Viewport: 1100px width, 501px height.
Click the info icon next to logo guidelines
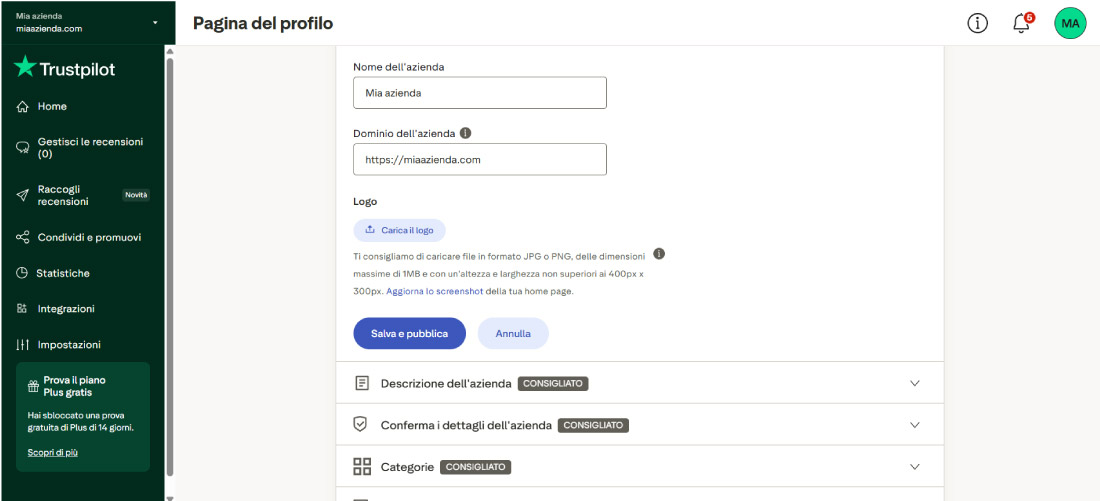659,254
